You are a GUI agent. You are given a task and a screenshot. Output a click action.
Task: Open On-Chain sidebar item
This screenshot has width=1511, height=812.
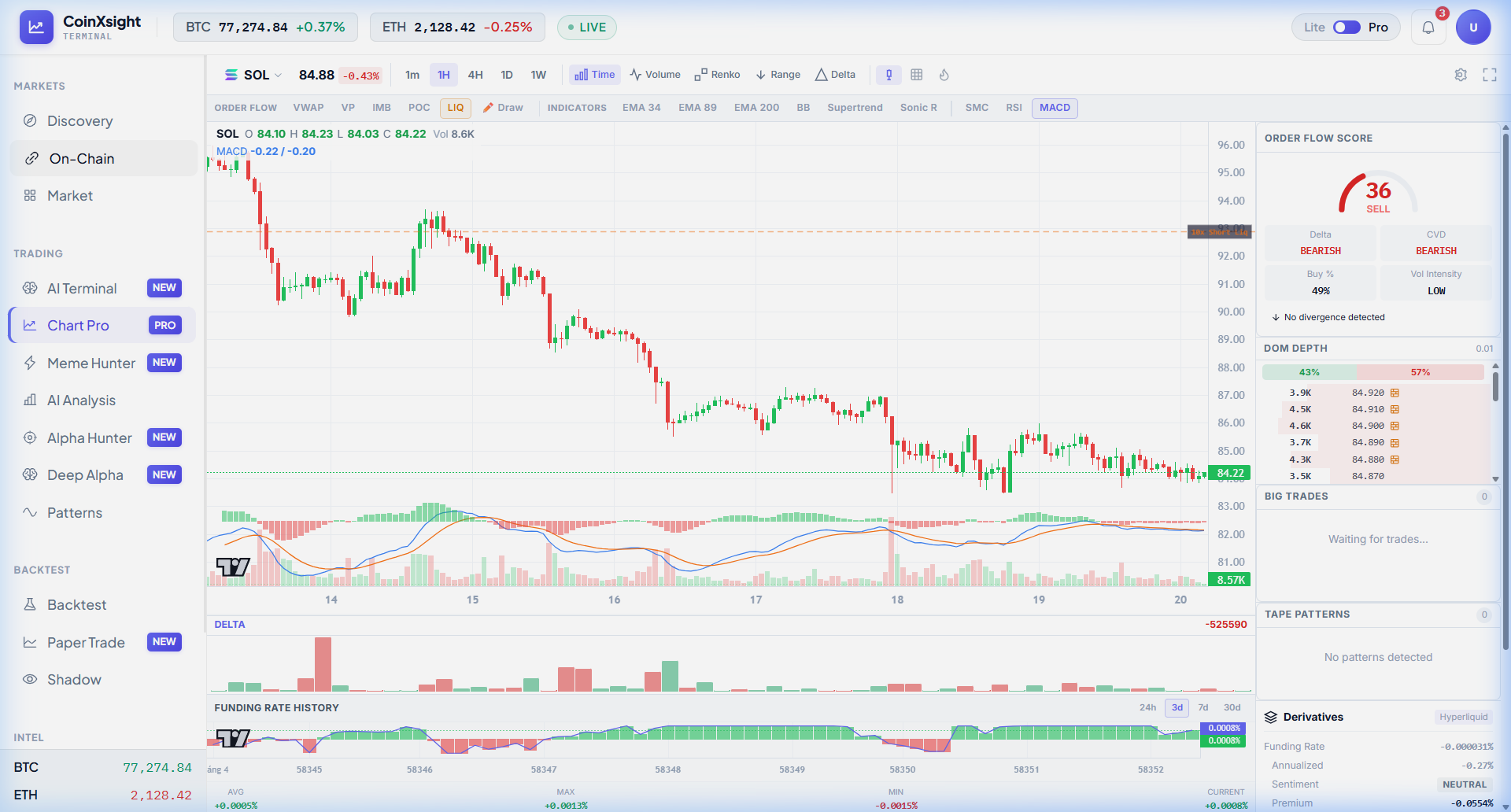point(103,158)
